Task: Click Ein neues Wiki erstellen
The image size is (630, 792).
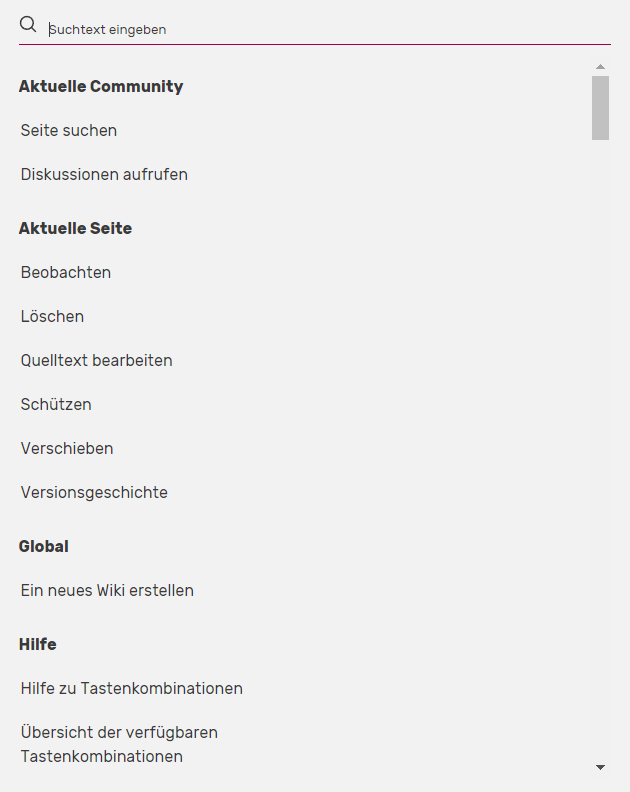Action: 107,590
